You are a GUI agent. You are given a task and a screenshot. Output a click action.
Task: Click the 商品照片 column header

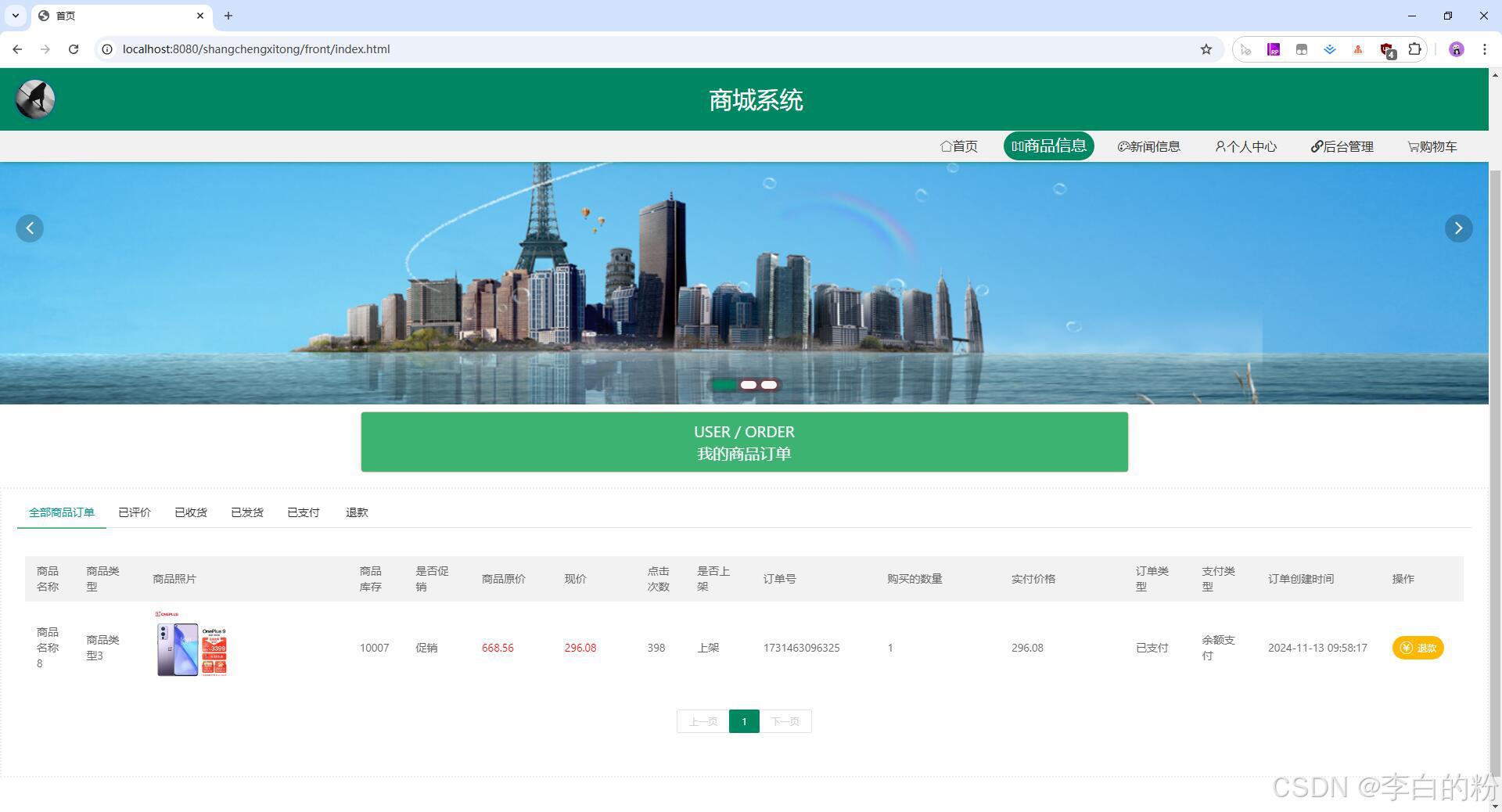[x=174, y=579]
